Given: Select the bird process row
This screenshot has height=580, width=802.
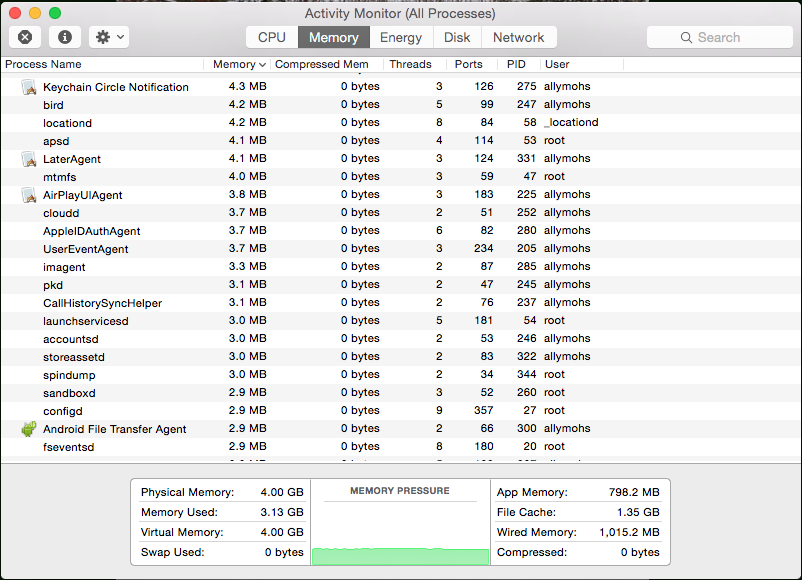Looking at the screenshot, I should click(x=401, y=105).
